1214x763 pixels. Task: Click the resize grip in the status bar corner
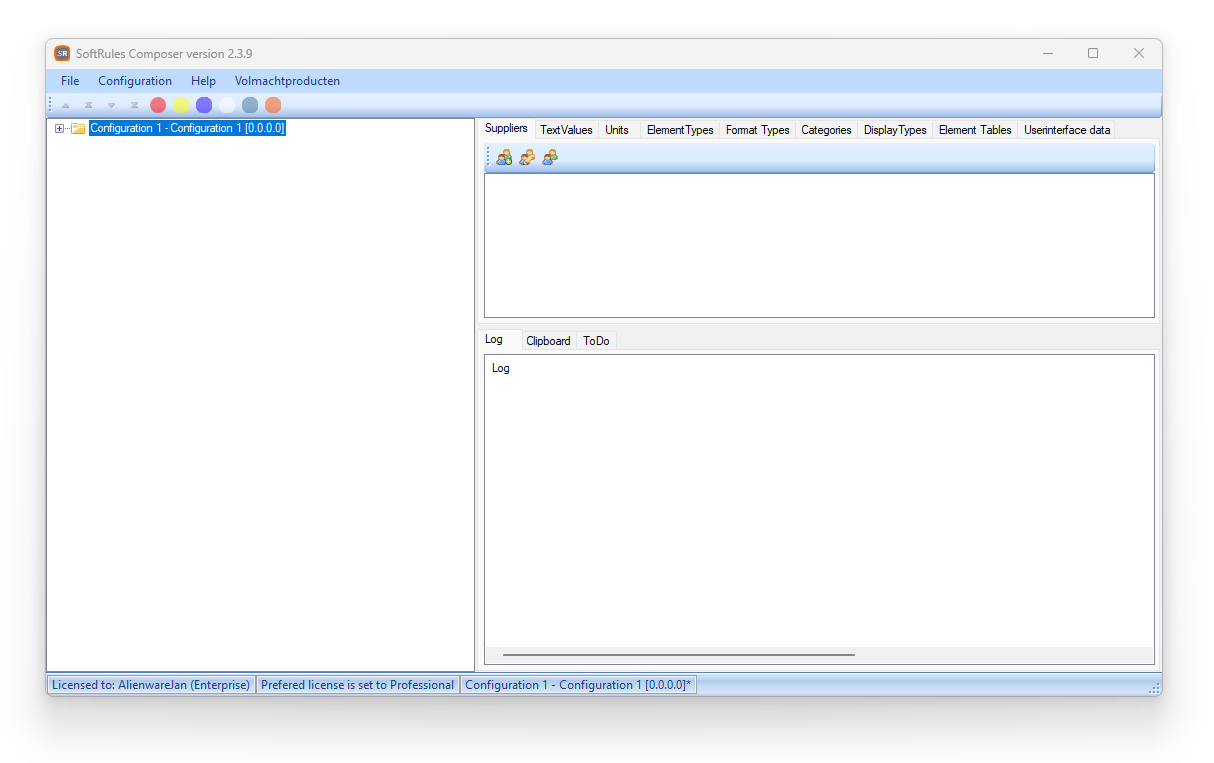tap(1154, 687)
